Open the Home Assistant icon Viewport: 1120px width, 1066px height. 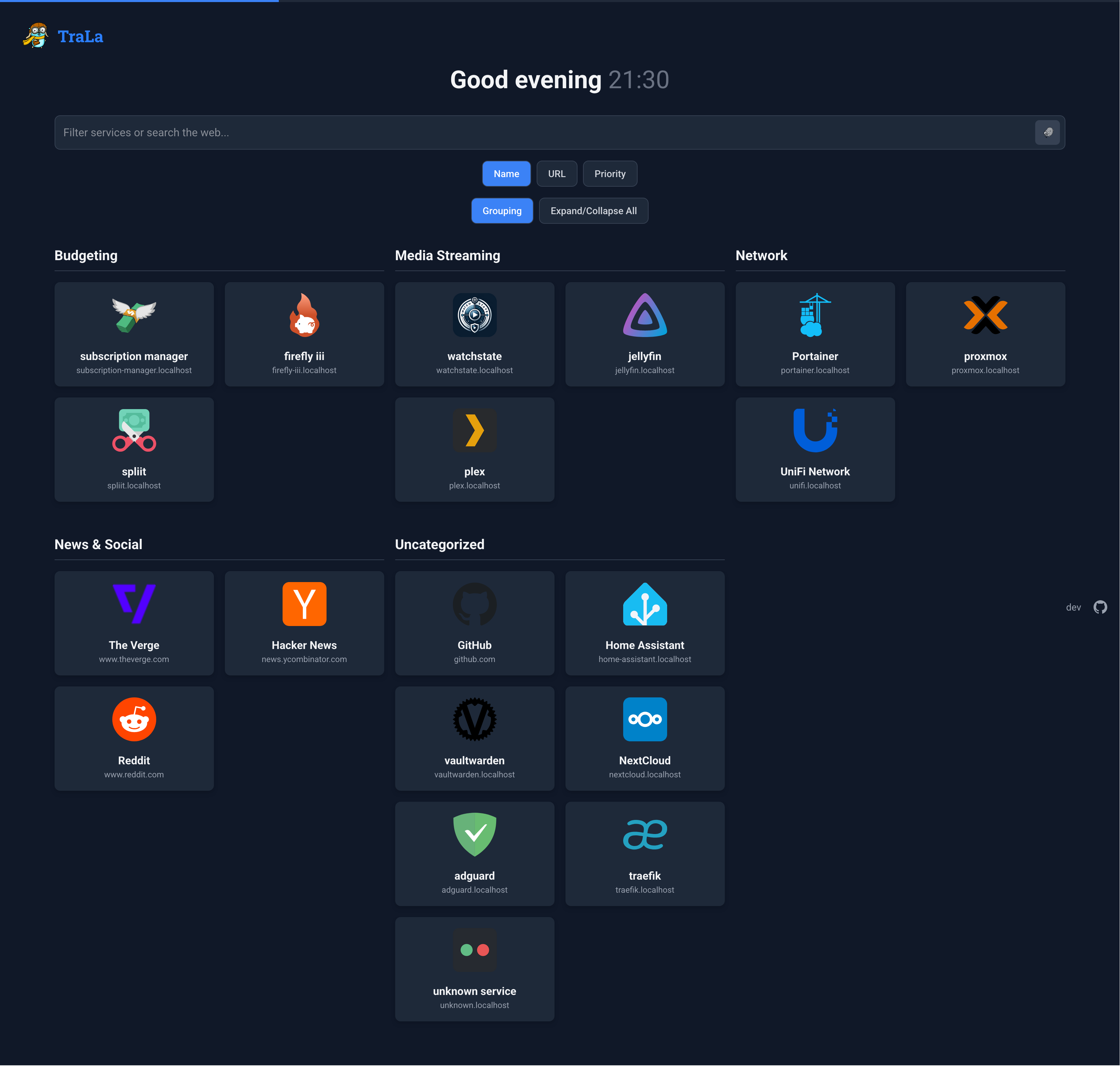click(x=645, y=604)
